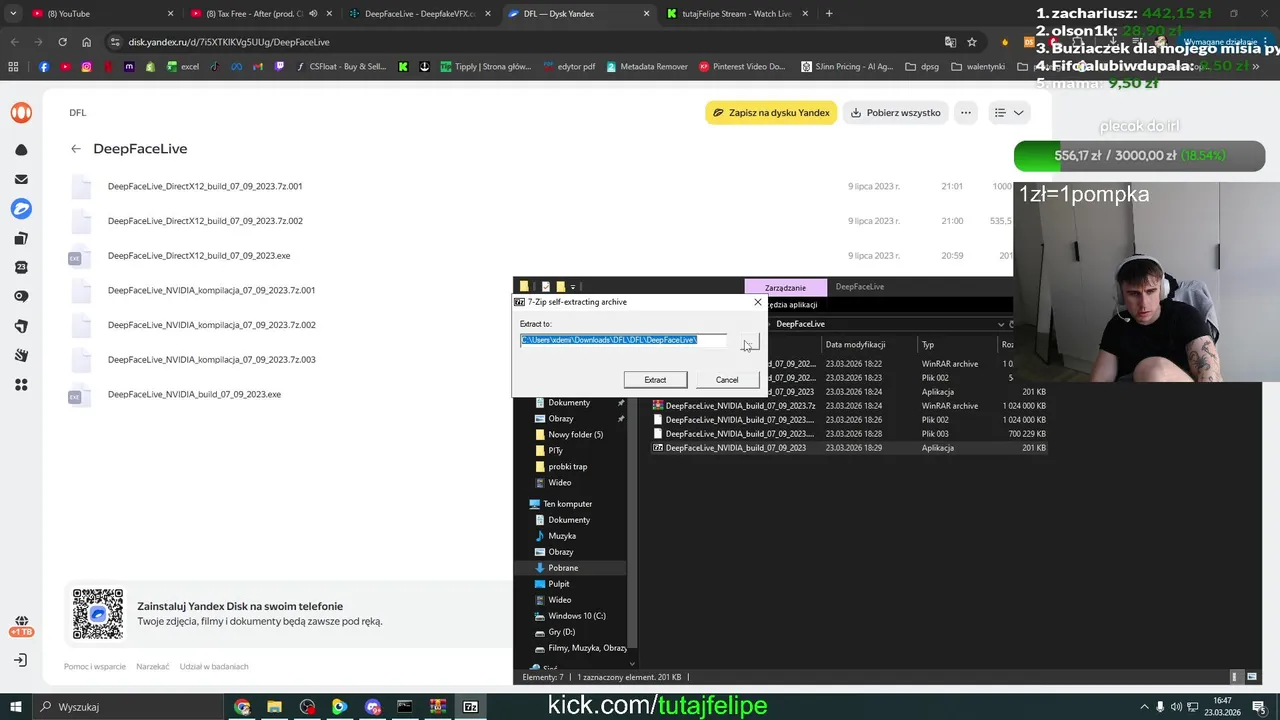This screenshot has width=1280, height=720.
Task: Open the list view mode dropdown
Action: [1008, 113]
